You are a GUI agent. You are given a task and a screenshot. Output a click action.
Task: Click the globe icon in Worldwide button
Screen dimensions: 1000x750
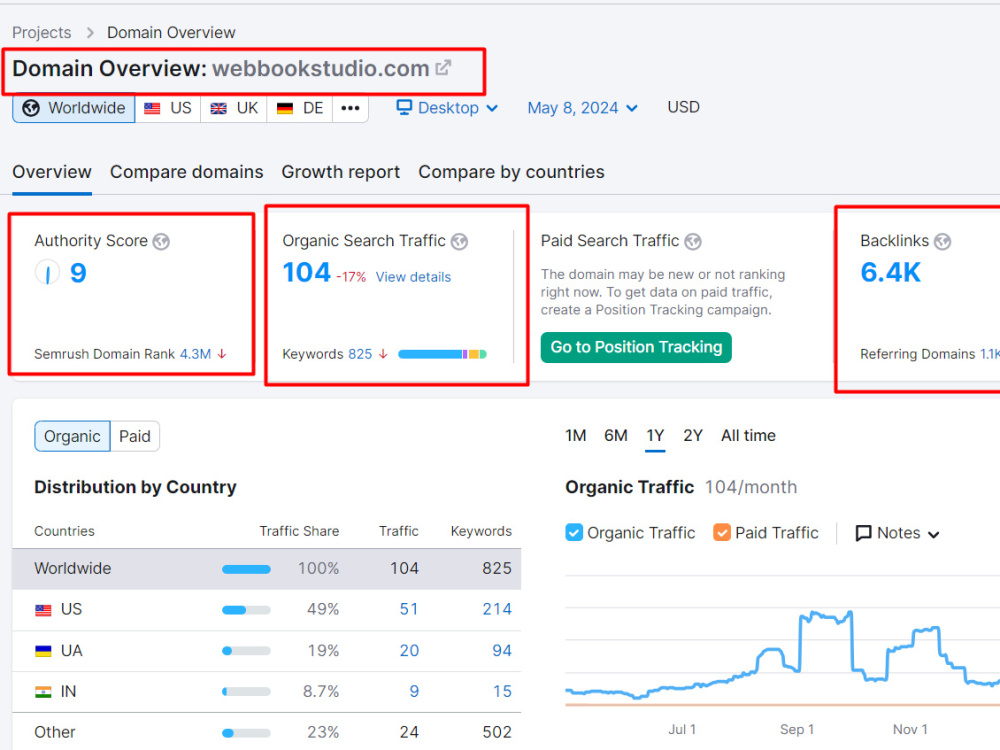pos(31,108)
